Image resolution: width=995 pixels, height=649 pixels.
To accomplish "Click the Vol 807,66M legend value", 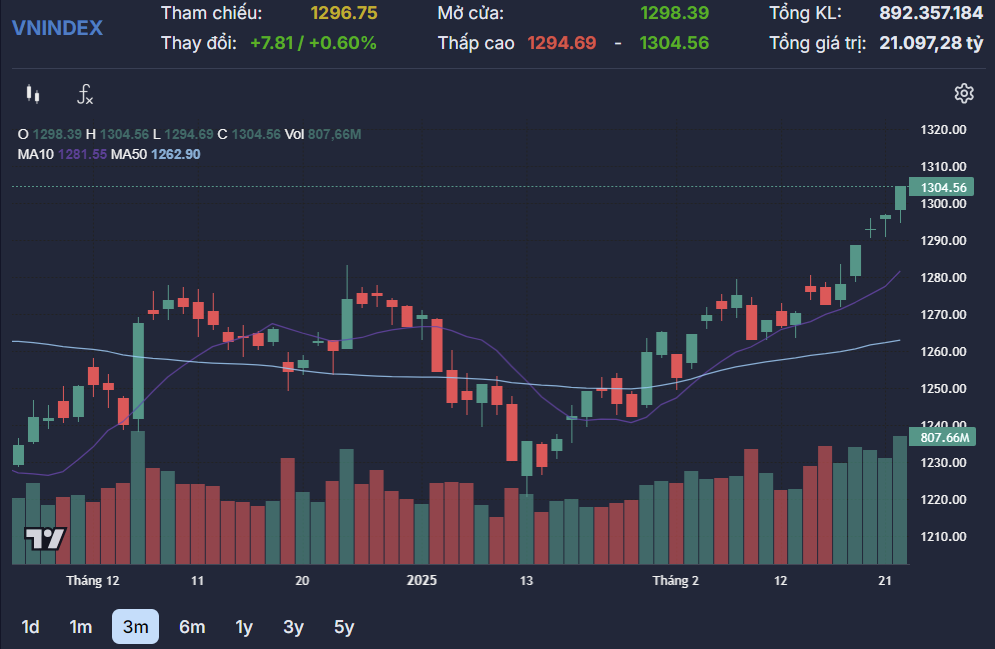I will point(322,134).
